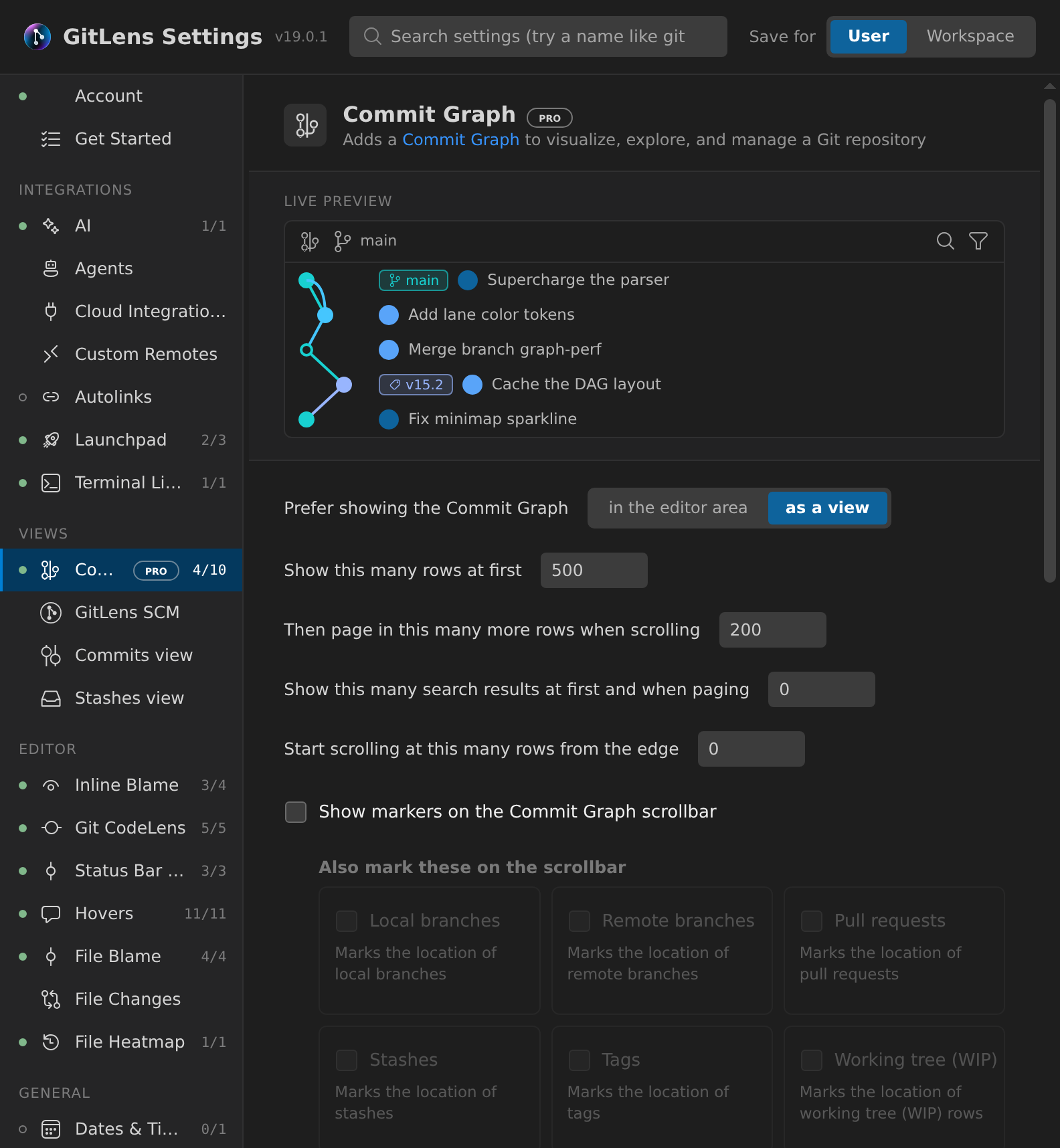Image resolution: width=1060 pixels, height=1148 pixels.
Task: Select 'in the editor area' option
Action: tap(678, 508)
